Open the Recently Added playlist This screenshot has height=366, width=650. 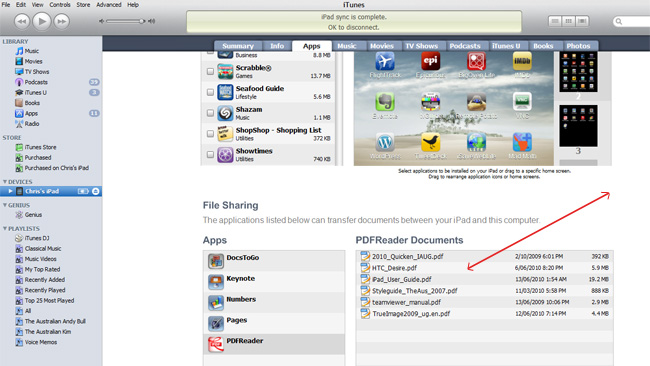tap(44, 280)
